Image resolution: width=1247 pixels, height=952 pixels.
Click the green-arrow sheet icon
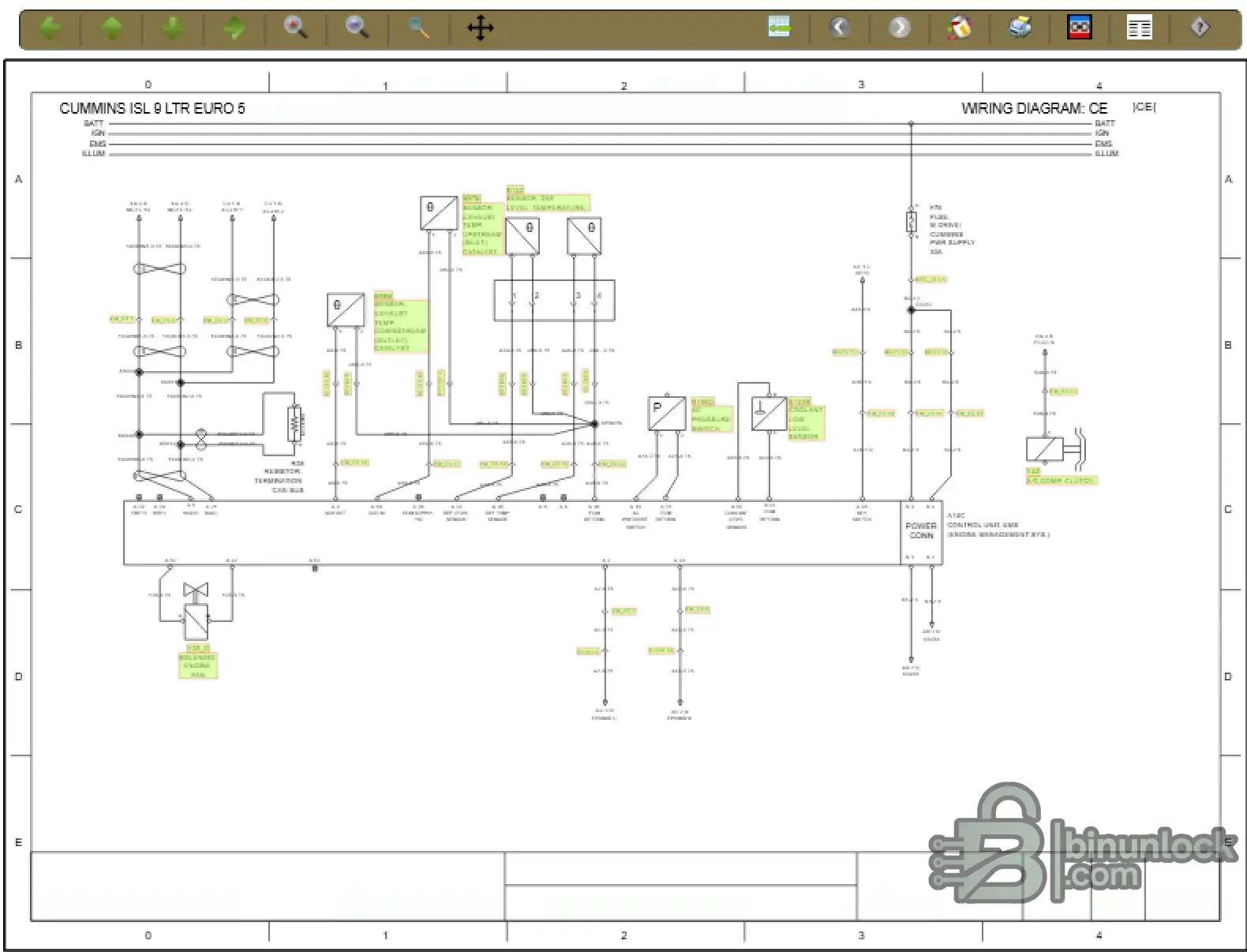779,28
